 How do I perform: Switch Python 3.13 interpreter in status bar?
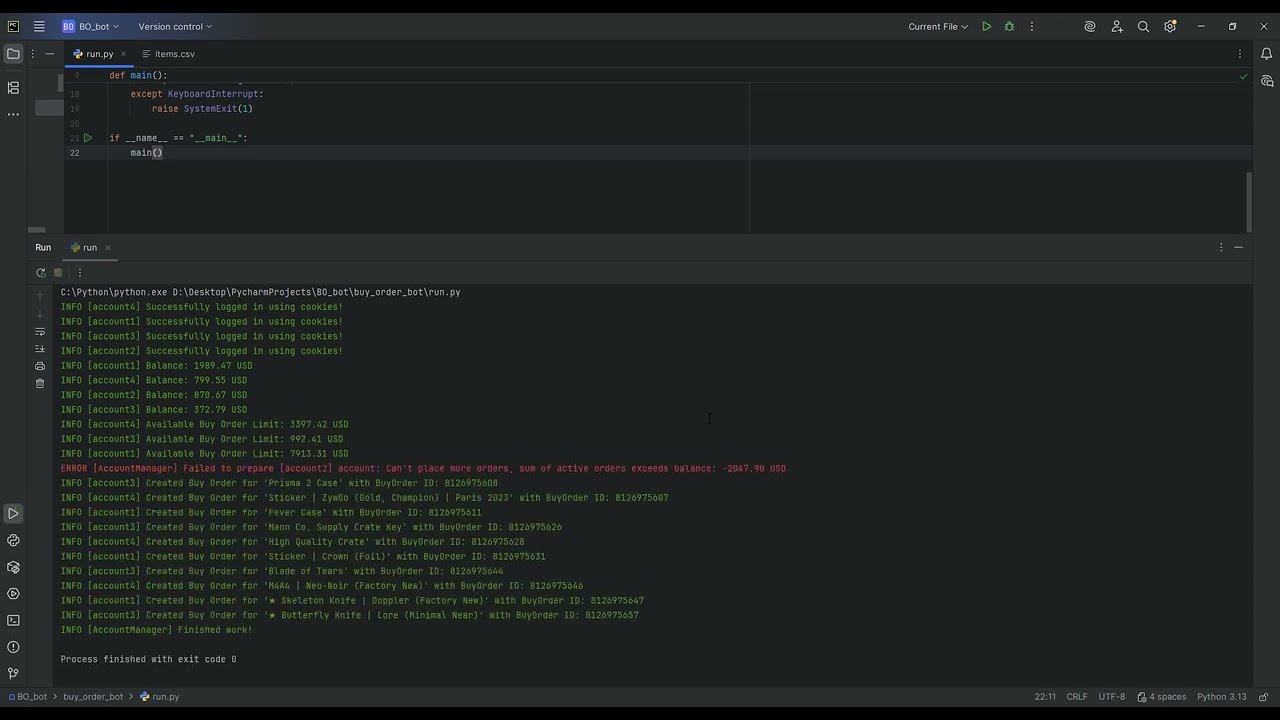(x=1222, y=697)
